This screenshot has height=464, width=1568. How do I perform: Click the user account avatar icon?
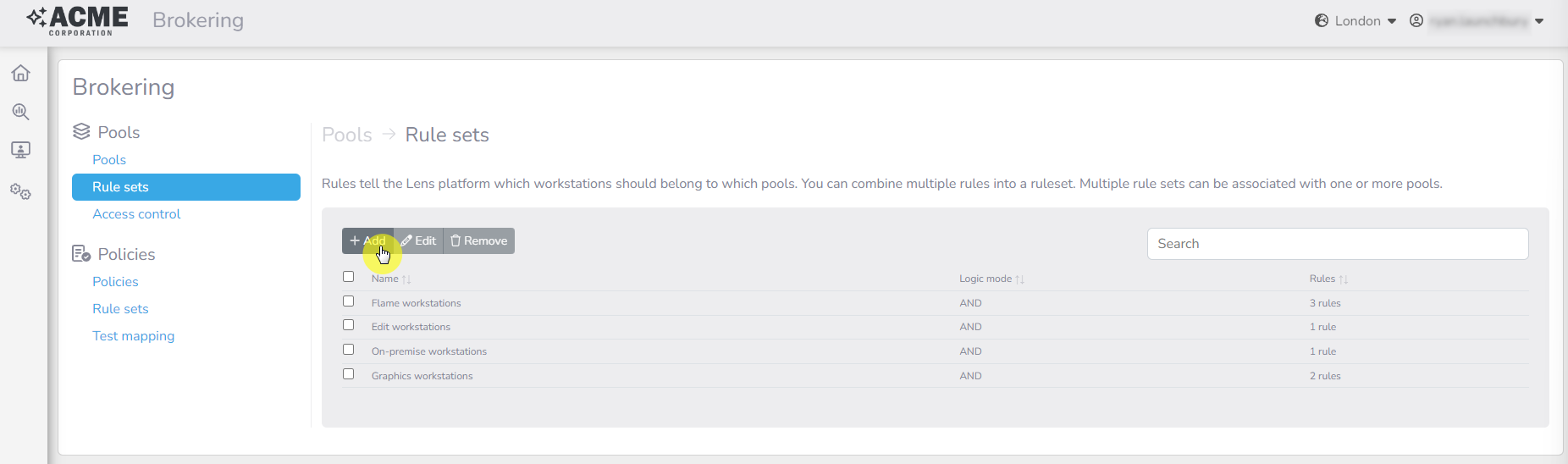pos(1416,20)
